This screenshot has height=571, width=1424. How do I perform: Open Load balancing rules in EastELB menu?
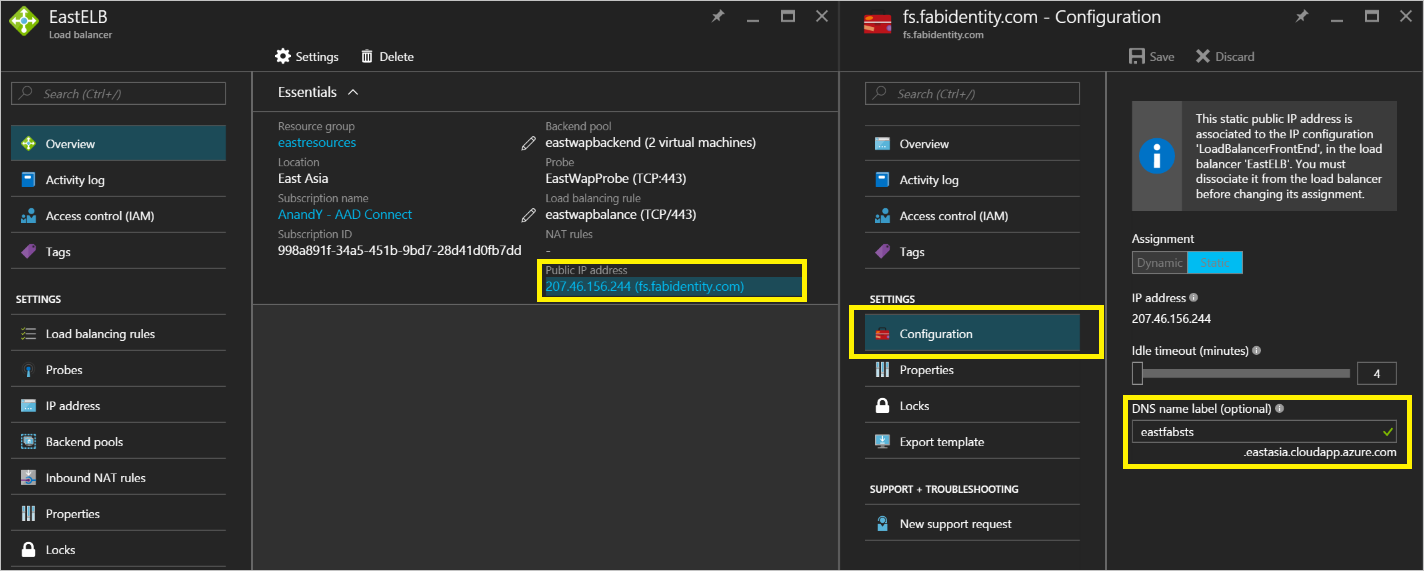pyautogui.click(x=100, y=334)
